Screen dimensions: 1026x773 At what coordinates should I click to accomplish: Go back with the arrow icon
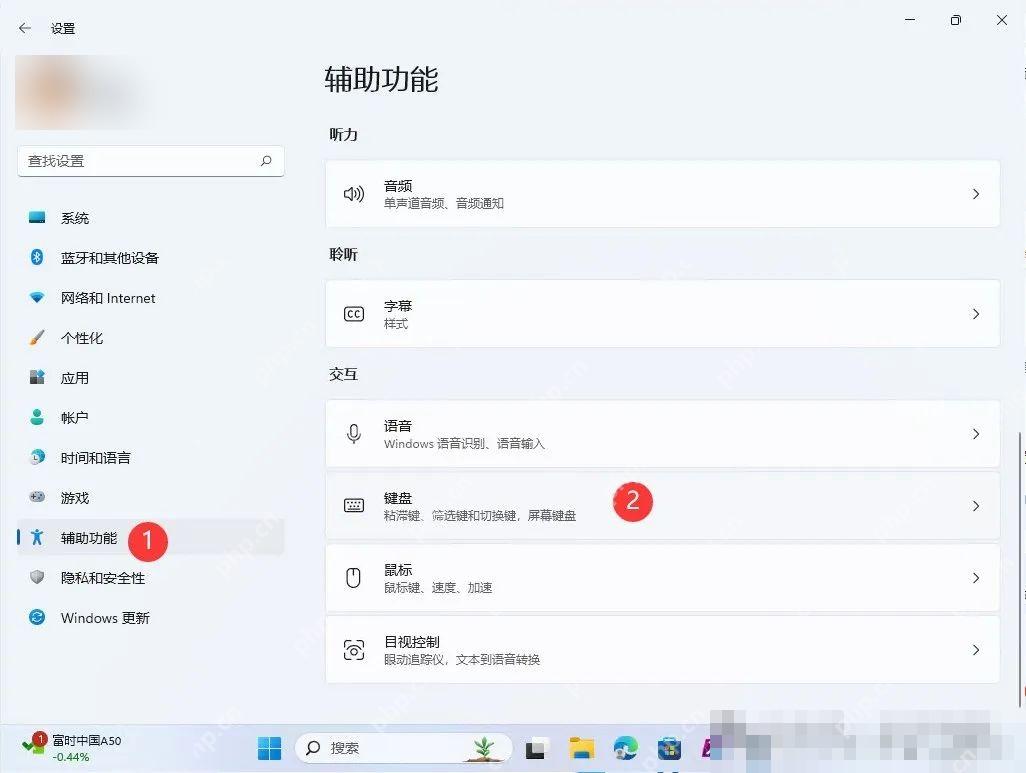(x=25, y=28)
